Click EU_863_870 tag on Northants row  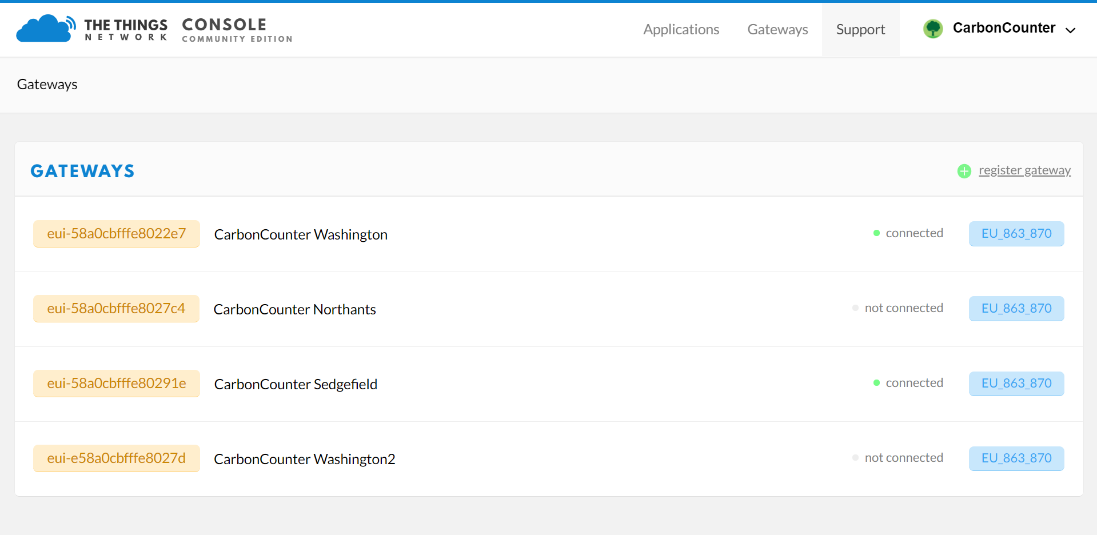[x=1016, y=309]
